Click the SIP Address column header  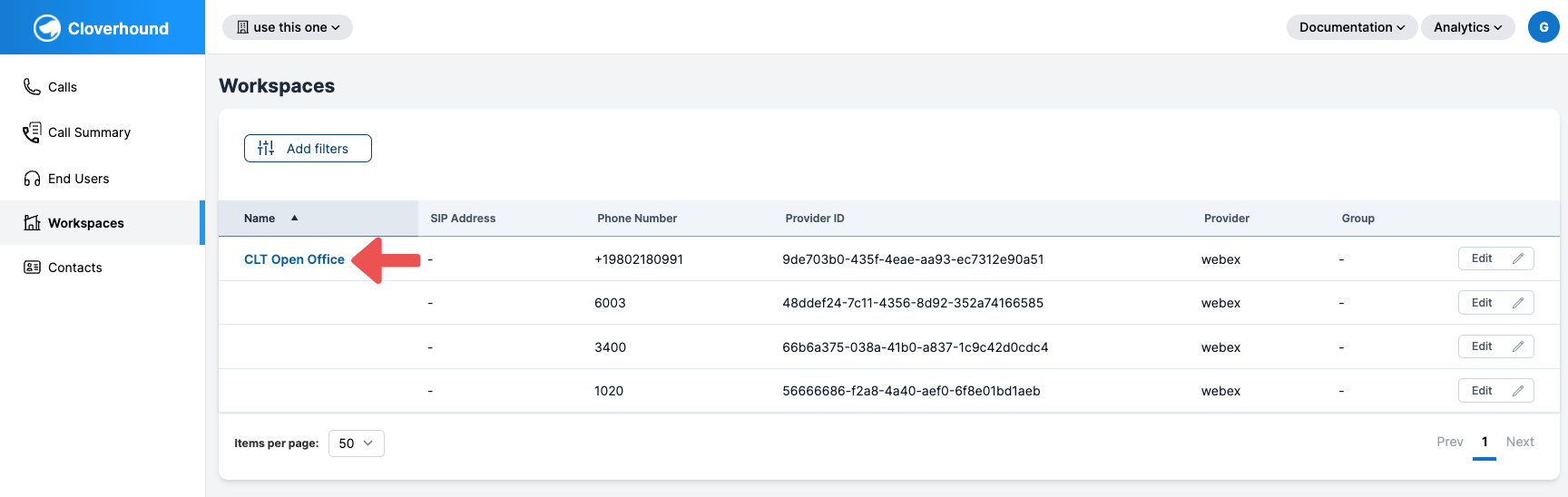463,219
